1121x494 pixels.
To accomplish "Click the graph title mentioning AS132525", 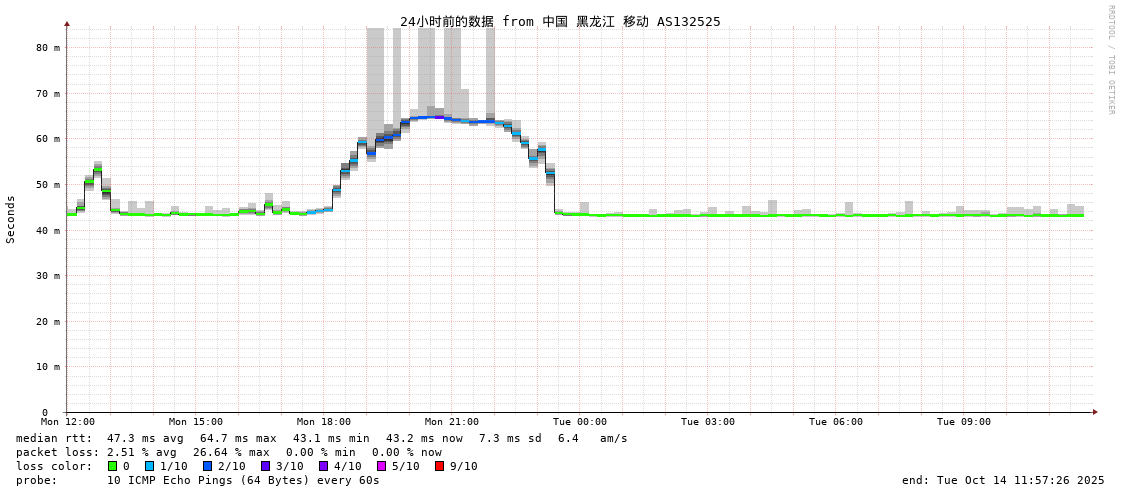I will (x=560, y=21).
